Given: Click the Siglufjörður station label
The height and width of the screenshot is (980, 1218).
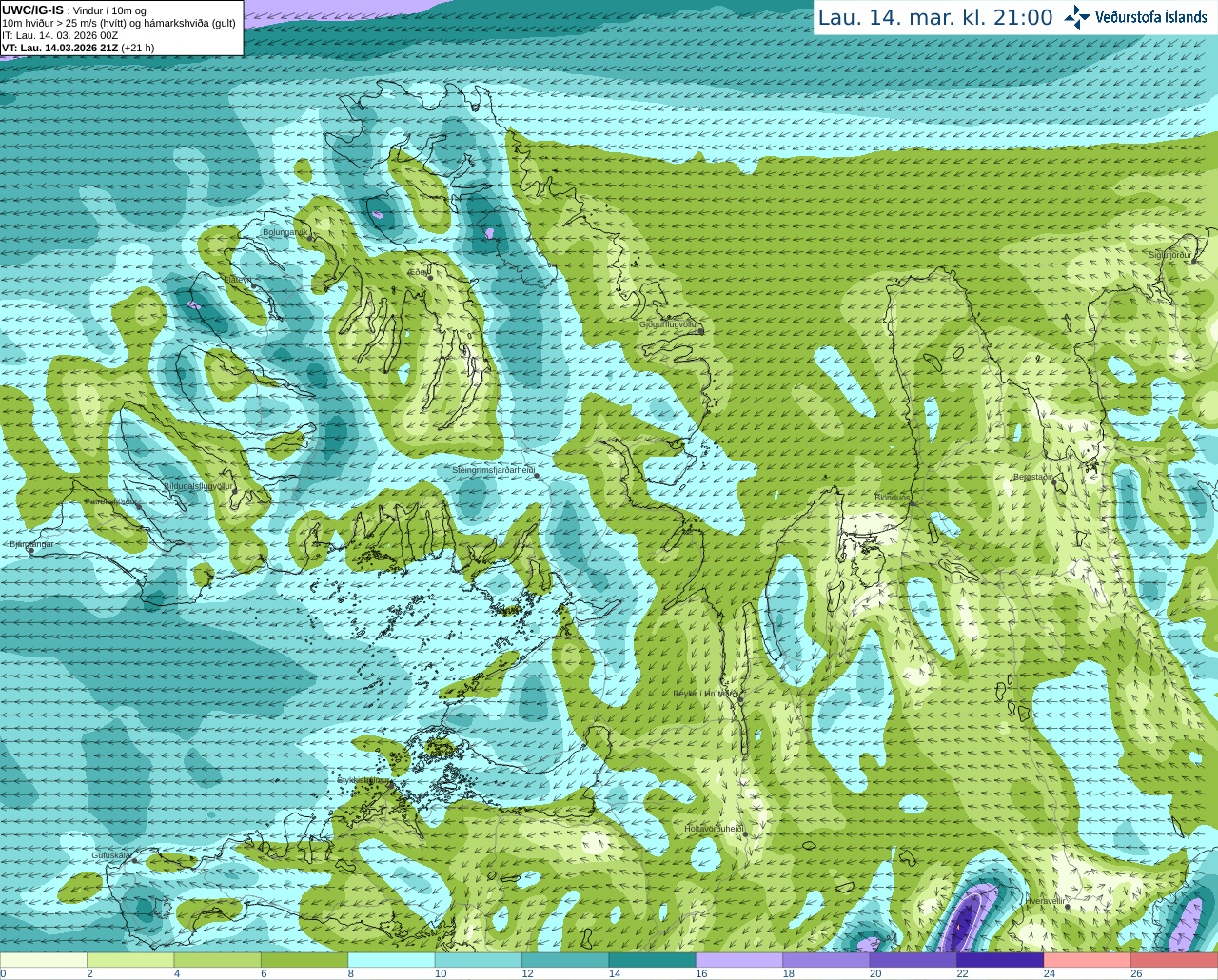Looking at the screenshot, I should 1170,255.
